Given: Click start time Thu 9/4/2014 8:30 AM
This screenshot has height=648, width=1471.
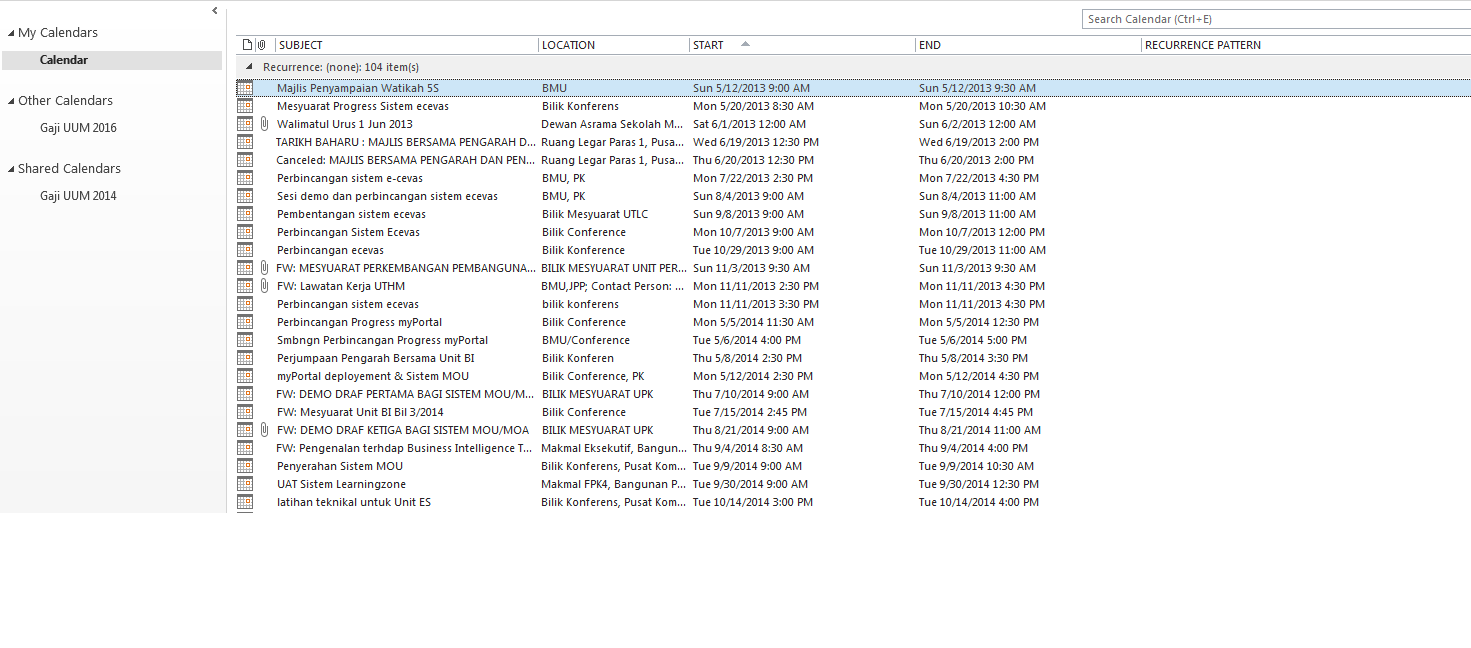Looking at the screenshot, I should pos(748,448).
